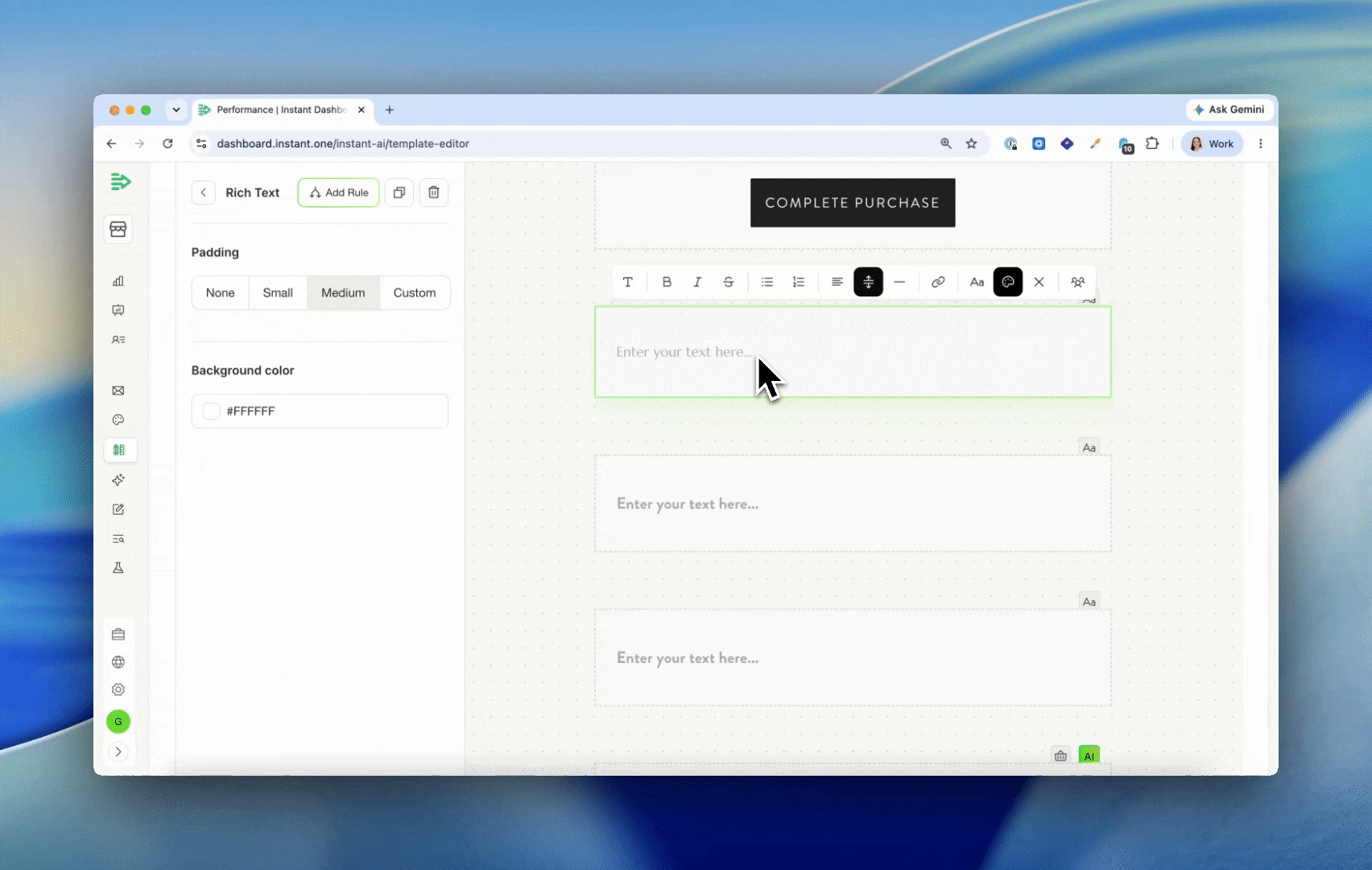Open the presentation monitor icon in sidebar
This screenshot has width=1372, height=870.
point(118,310)
